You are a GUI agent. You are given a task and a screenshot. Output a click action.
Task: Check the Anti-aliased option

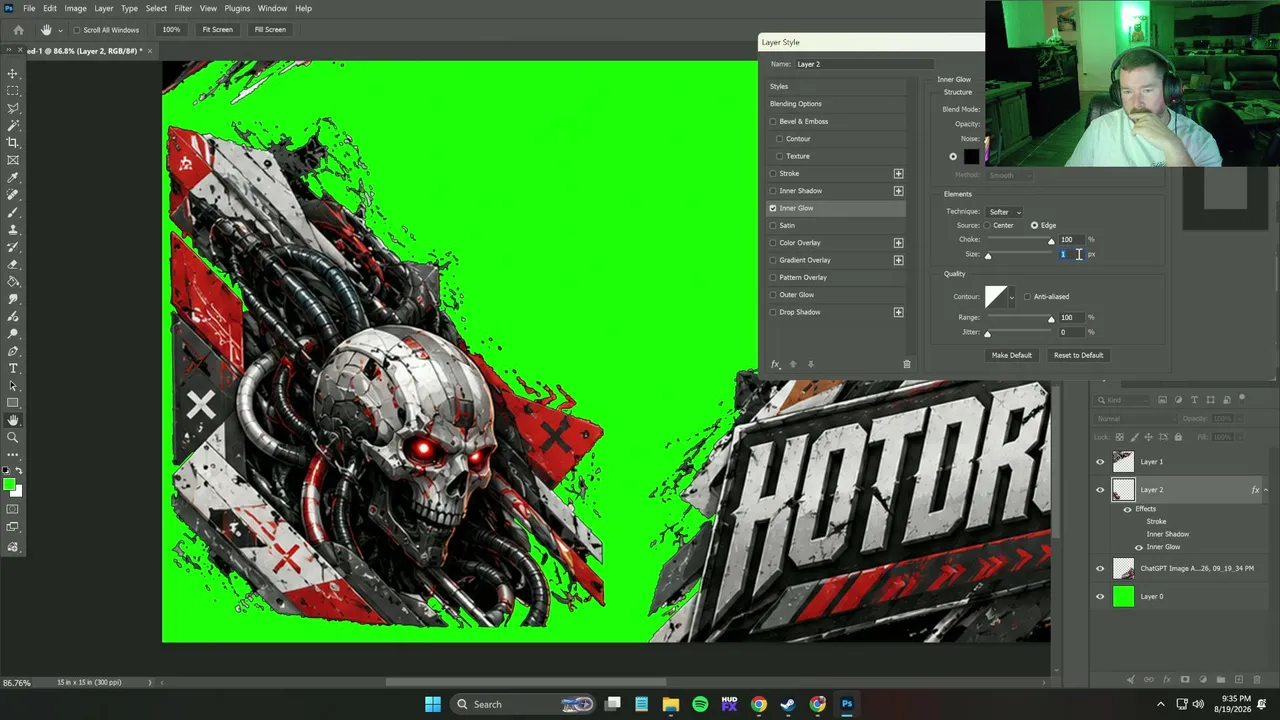pyautogui.click(x=1027, y=297)
